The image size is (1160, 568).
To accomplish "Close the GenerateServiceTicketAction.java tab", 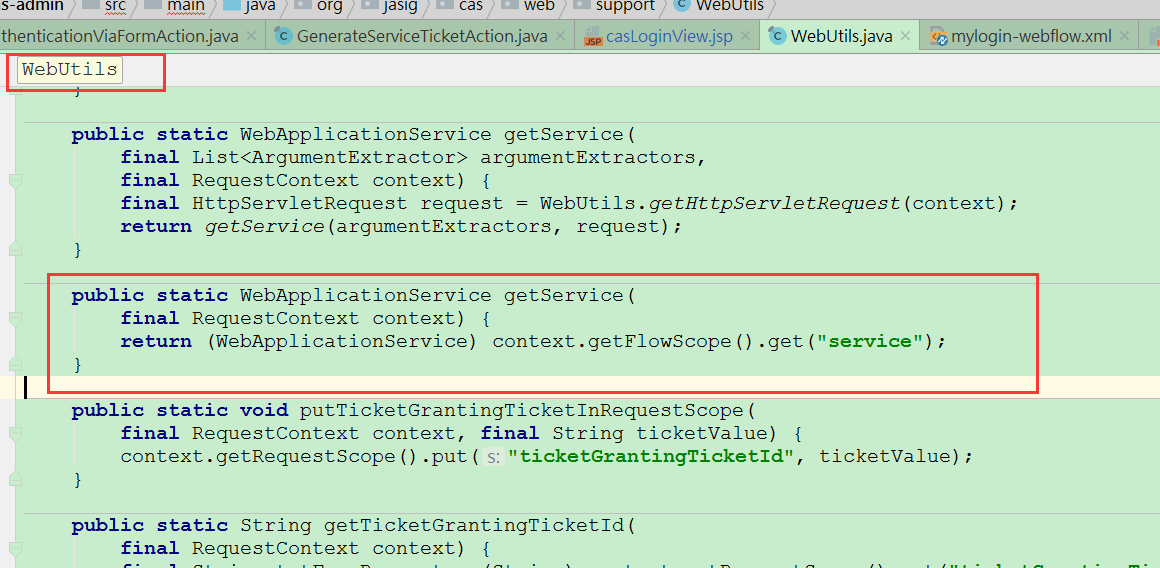I will (560, 36).
